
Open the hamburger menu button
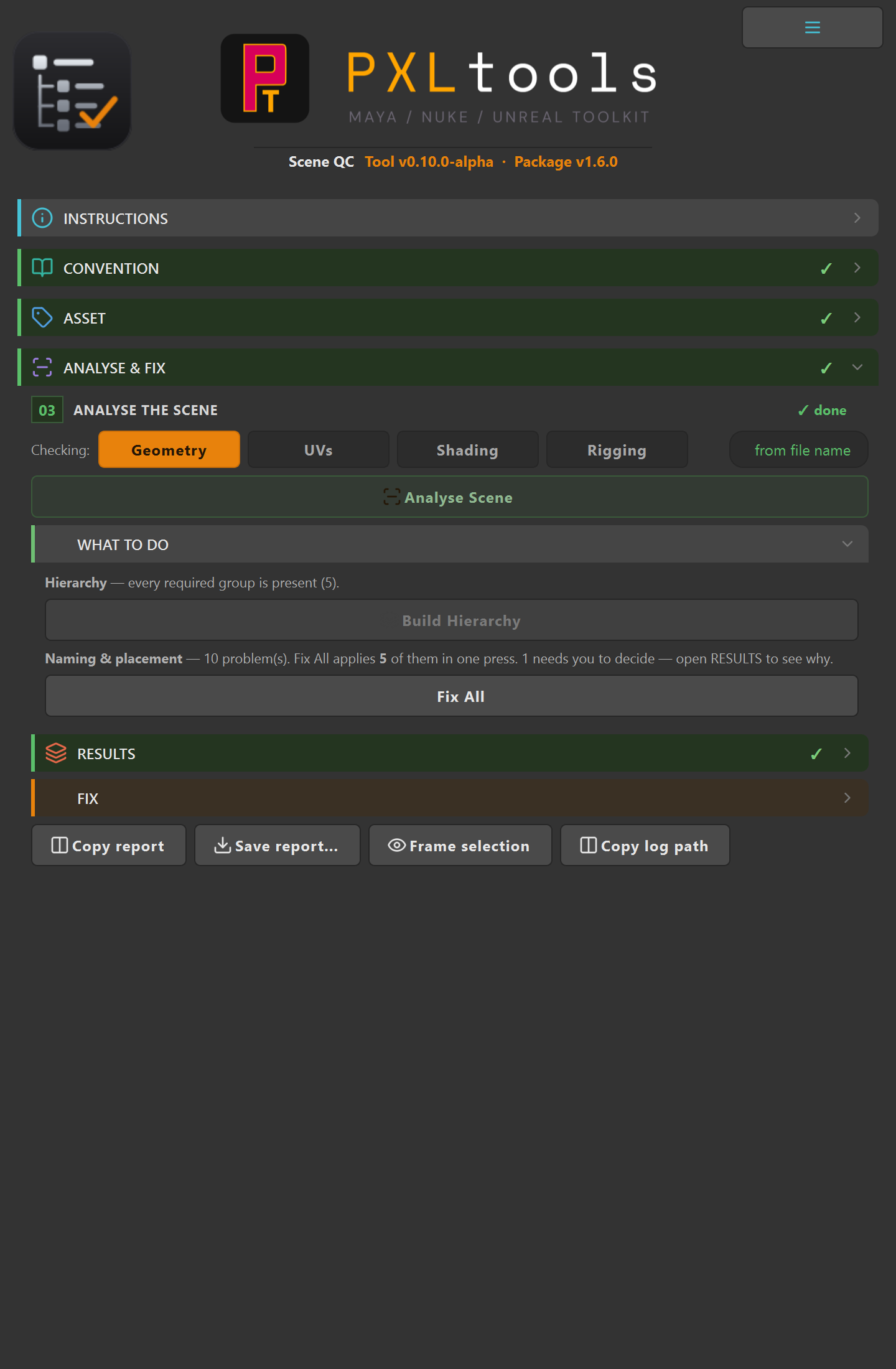(812, 27)
